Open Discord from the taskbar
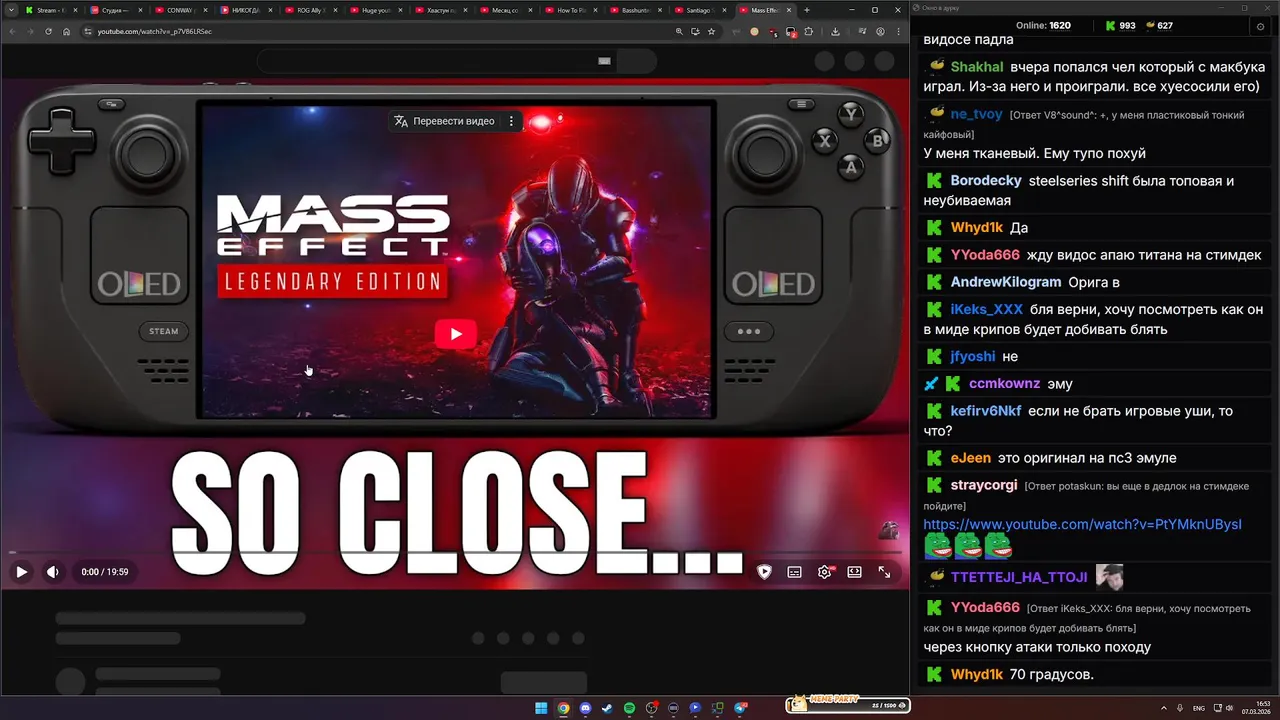1280x720 pixels. click(585, 708)
